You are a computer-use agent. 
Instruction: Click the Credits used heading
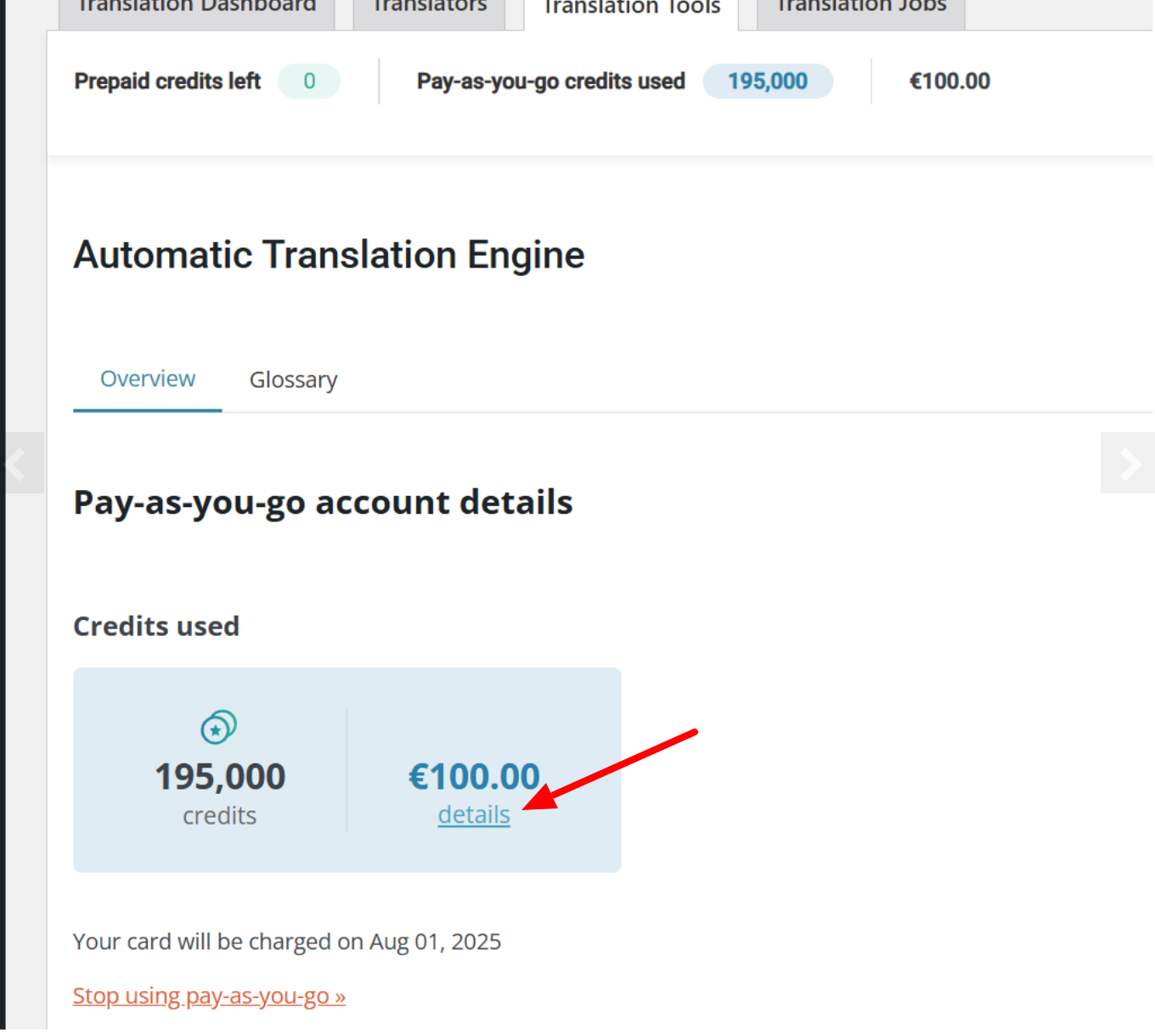[x=156, y=626]
